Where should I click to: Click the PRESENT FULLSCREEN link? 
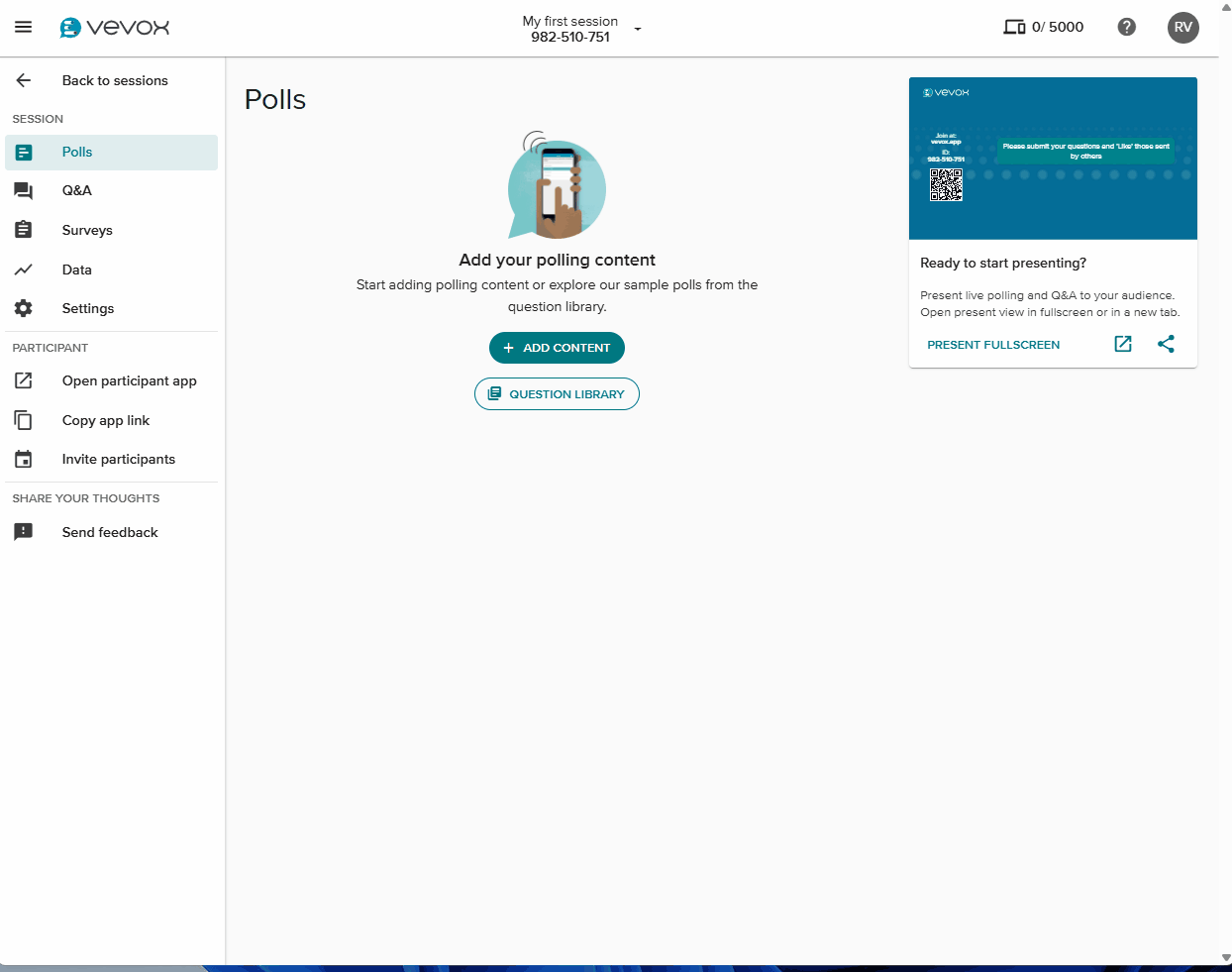pos(993,344)
